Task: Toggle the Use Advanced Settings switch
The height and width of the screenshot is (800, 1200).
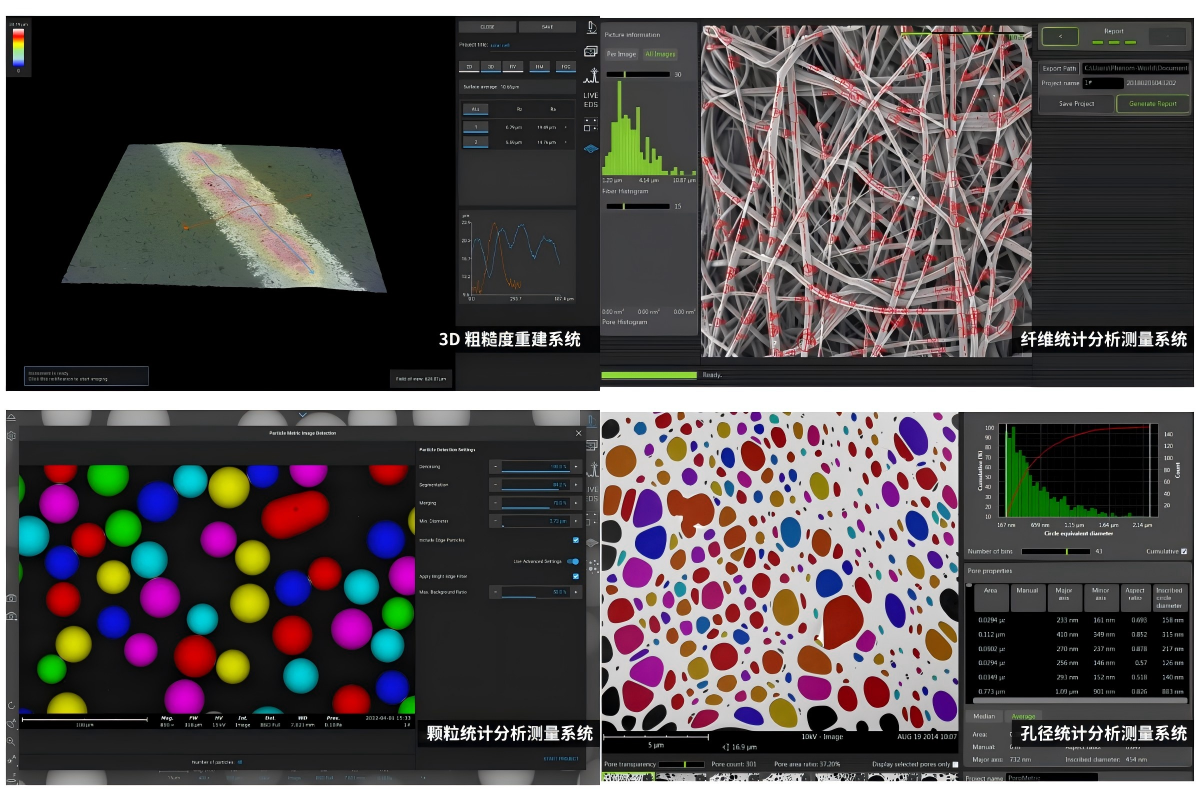Action: (574, 562)
